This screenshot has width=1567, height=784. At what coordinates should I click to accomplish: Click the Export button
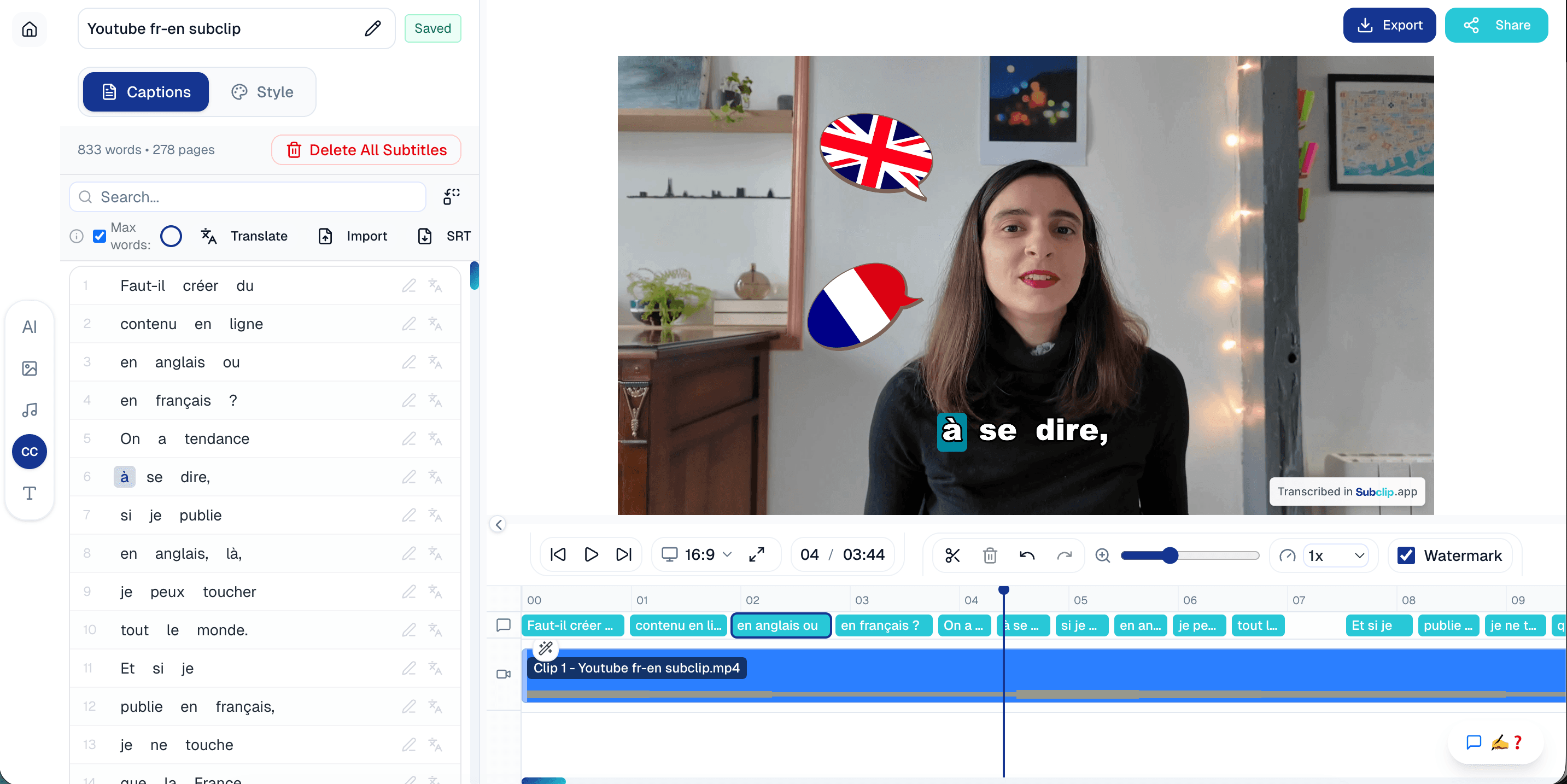[x=1389, y=25]
